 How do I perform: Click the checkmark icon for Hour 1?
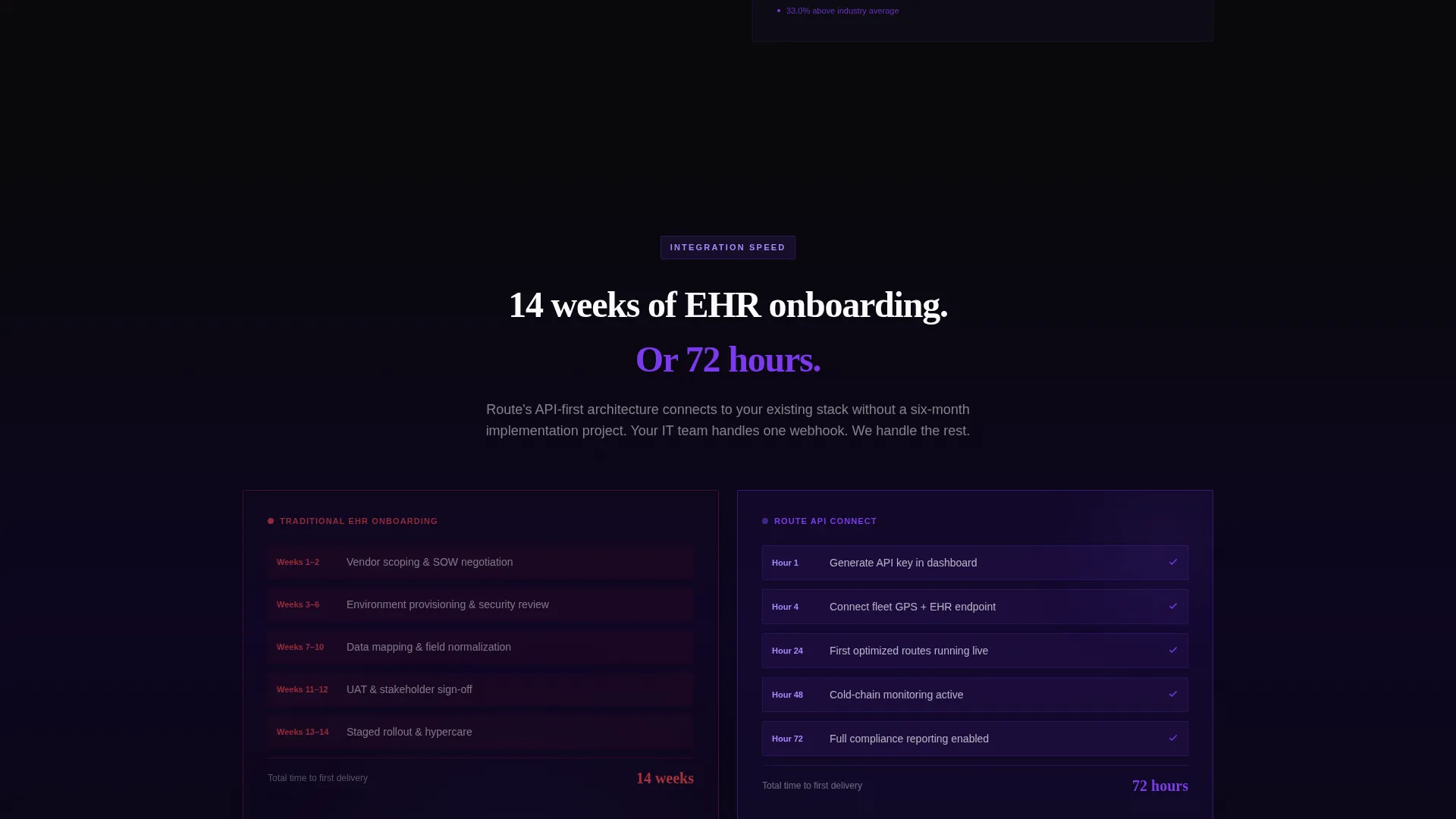(x=1173, y=562)
